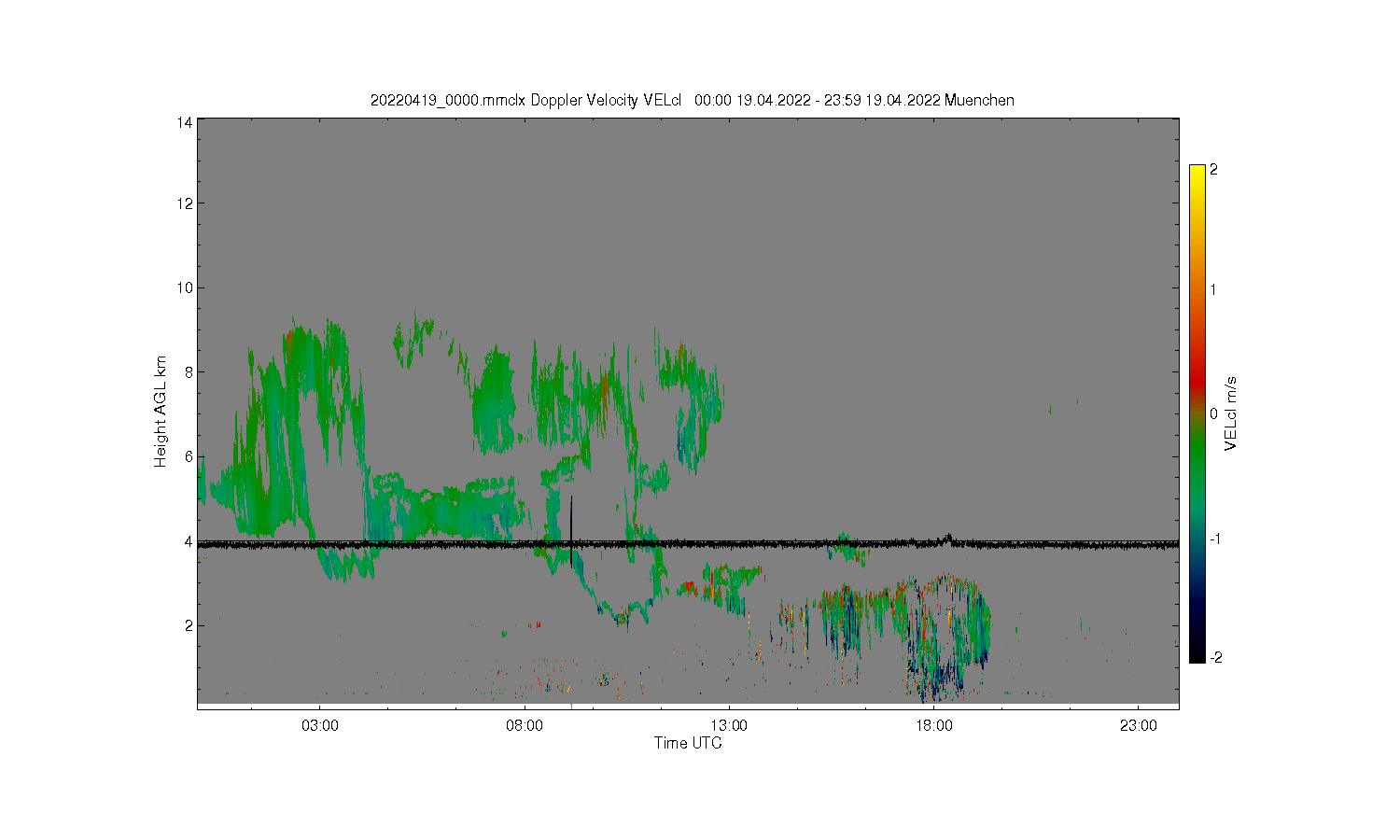The image size is (1400, 840).
Task: Select the Height AGL km axis label
Action: coord(161,412)
